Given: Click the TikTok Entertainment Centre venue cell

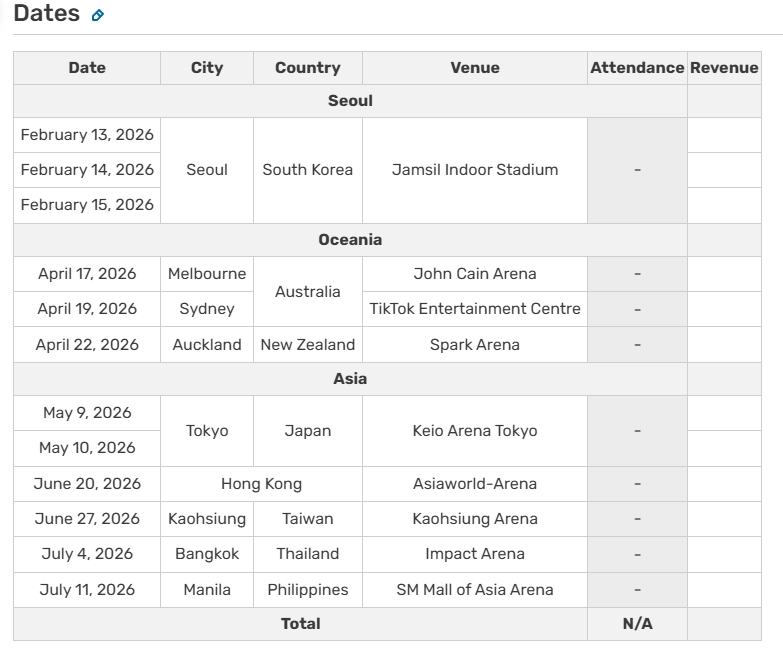Looking at the screenshot, I should pos(475,309).
